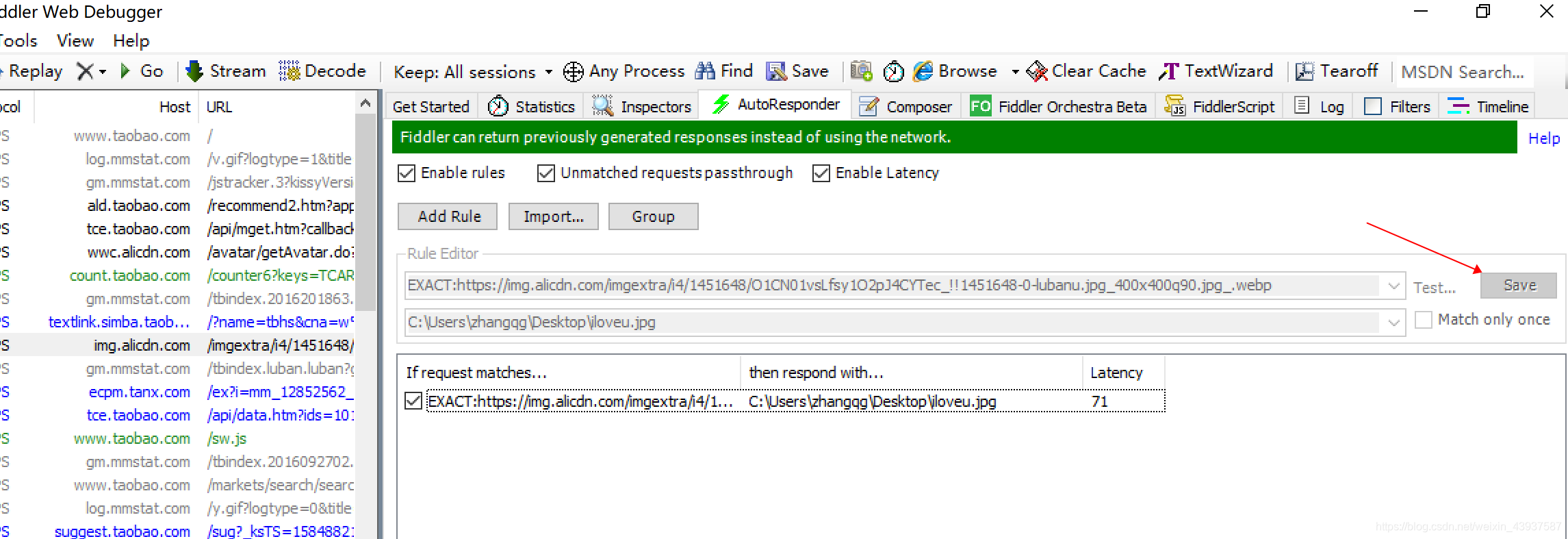Click the Go resume icon

pos(125,71)
